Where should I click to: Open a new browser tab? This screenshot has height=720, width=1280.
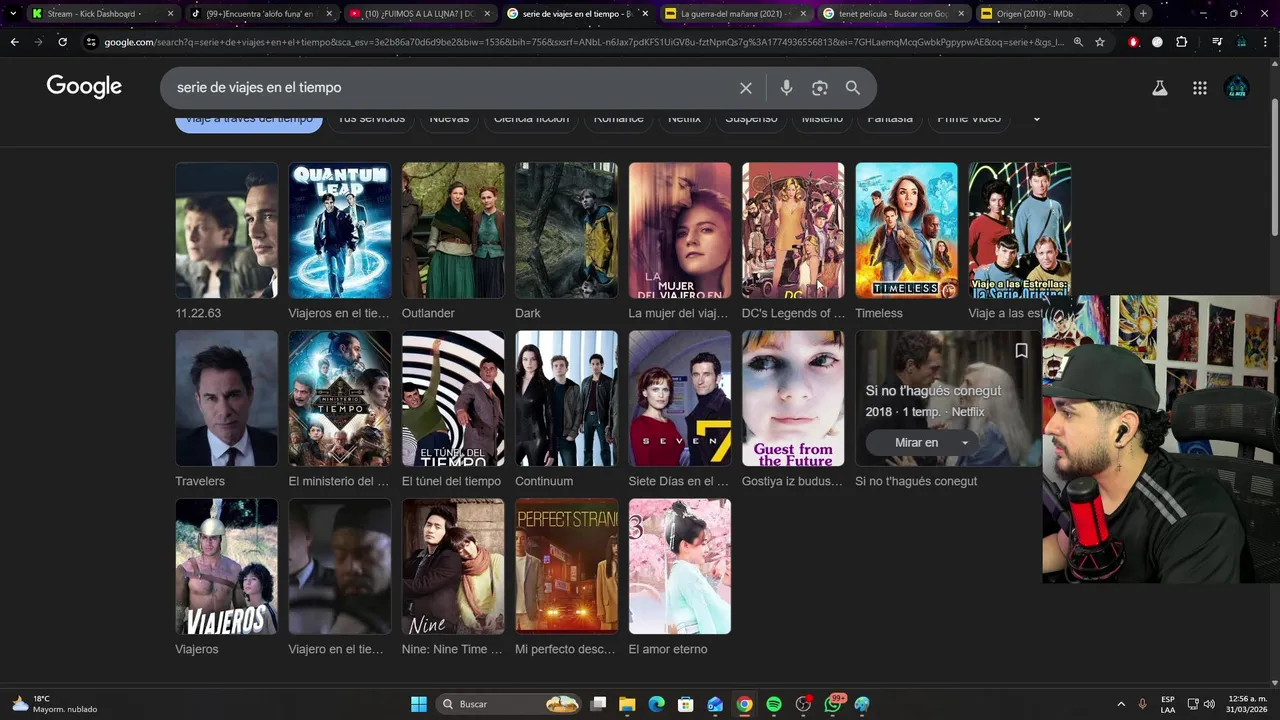(x=1143, y=14)
